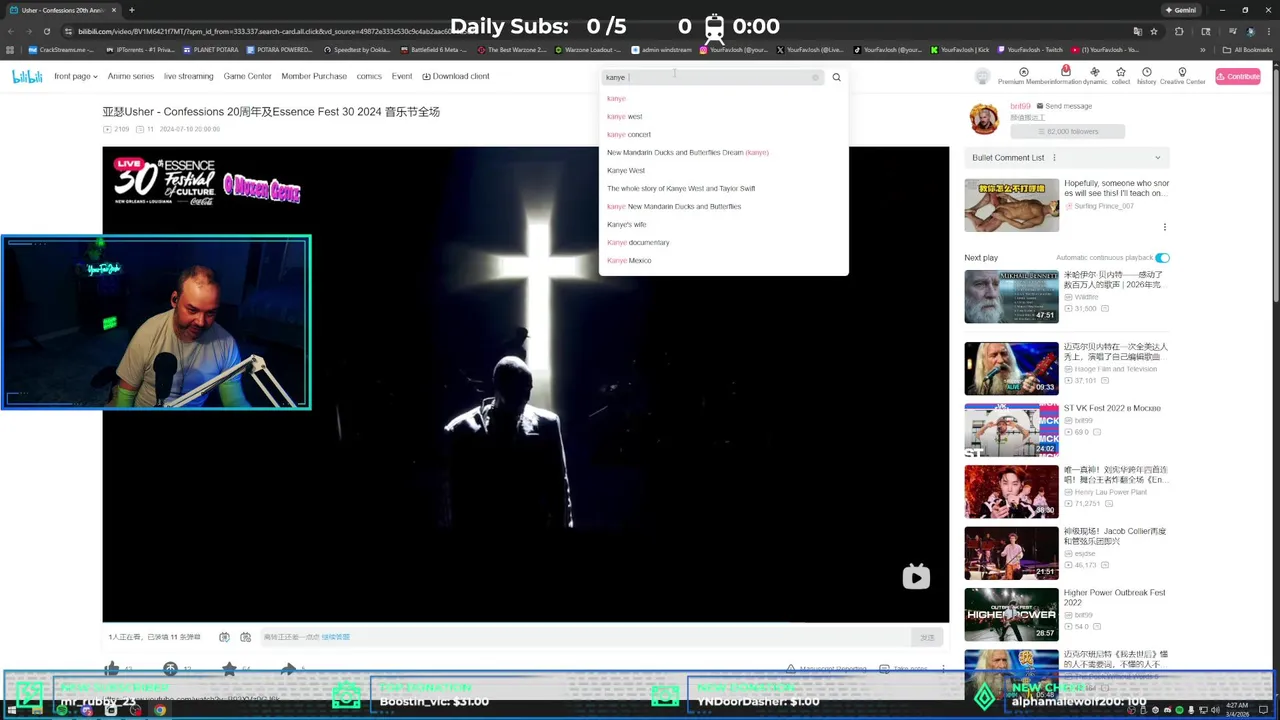Open Premium Member icon
This screenshot has height=720, width=1280.
point(1023,72)
